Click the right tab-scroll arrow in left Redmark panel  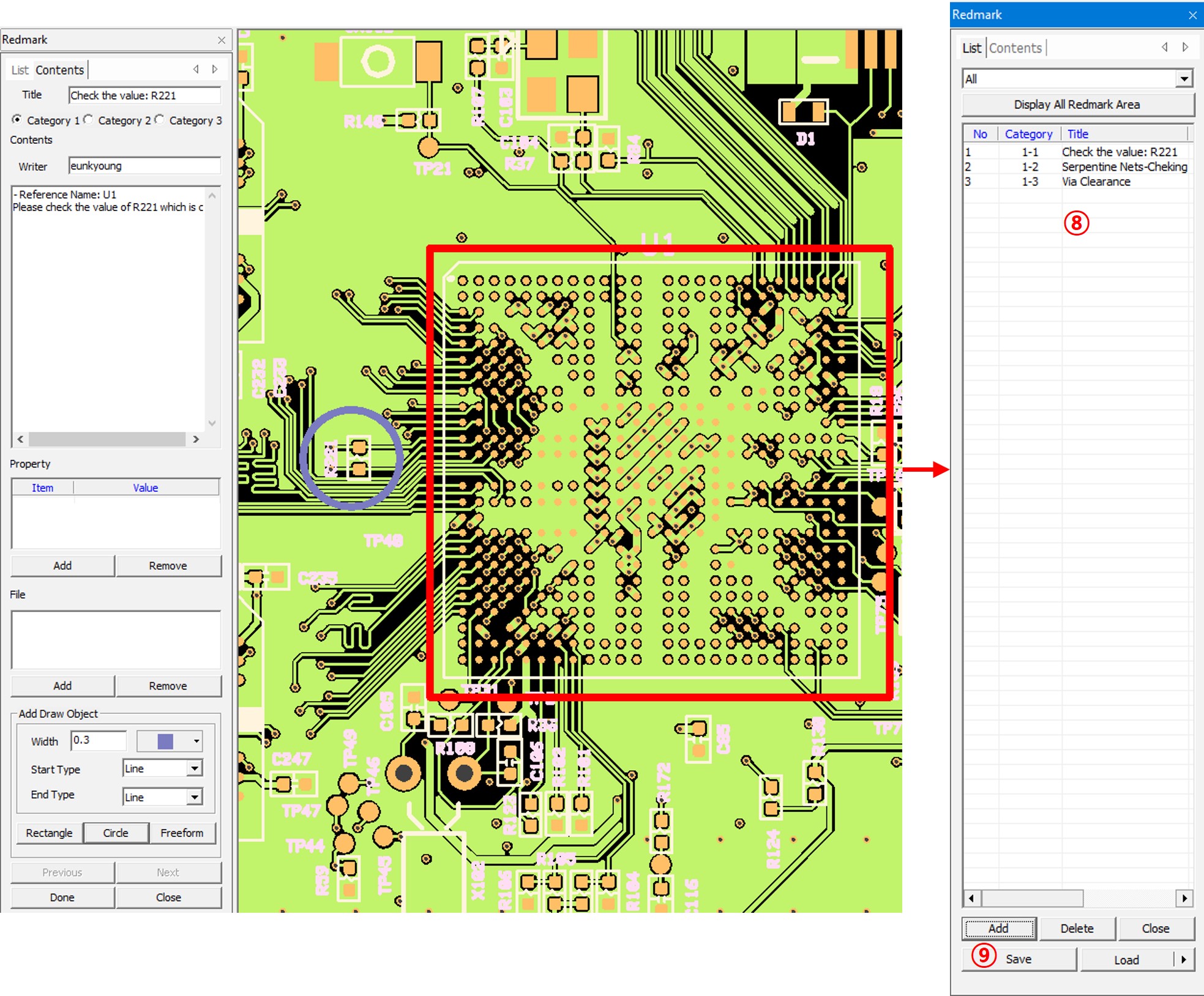[215, 69]
